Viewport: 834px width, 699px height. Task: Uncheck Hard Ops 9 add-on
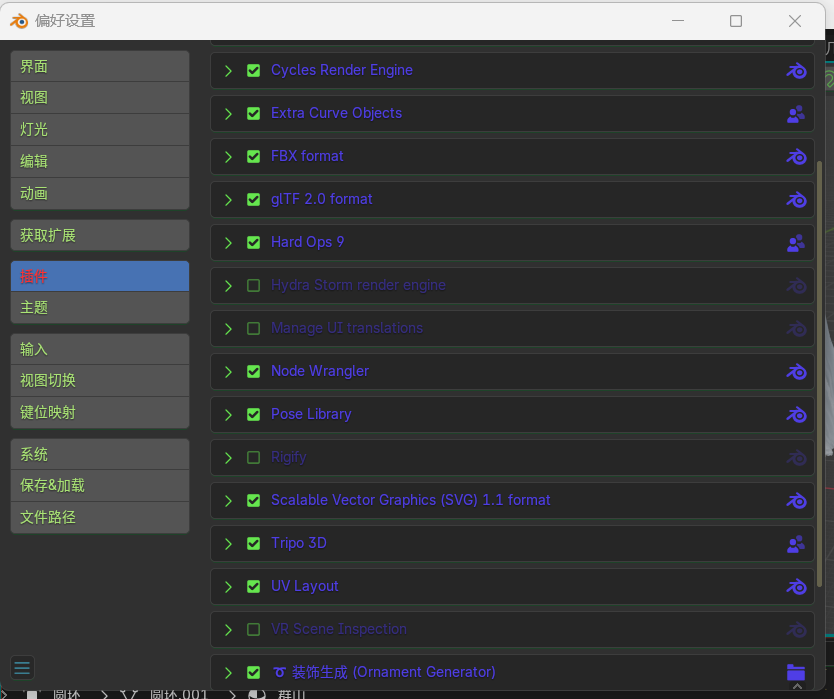pos(254,243)
